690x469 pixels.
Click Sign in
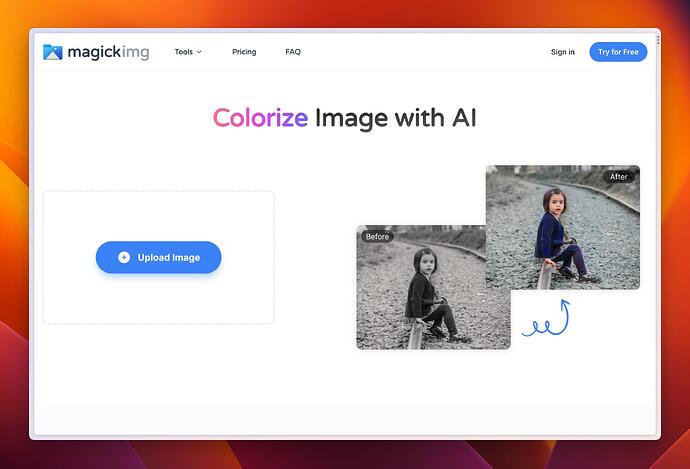click(x=563, y=52)
